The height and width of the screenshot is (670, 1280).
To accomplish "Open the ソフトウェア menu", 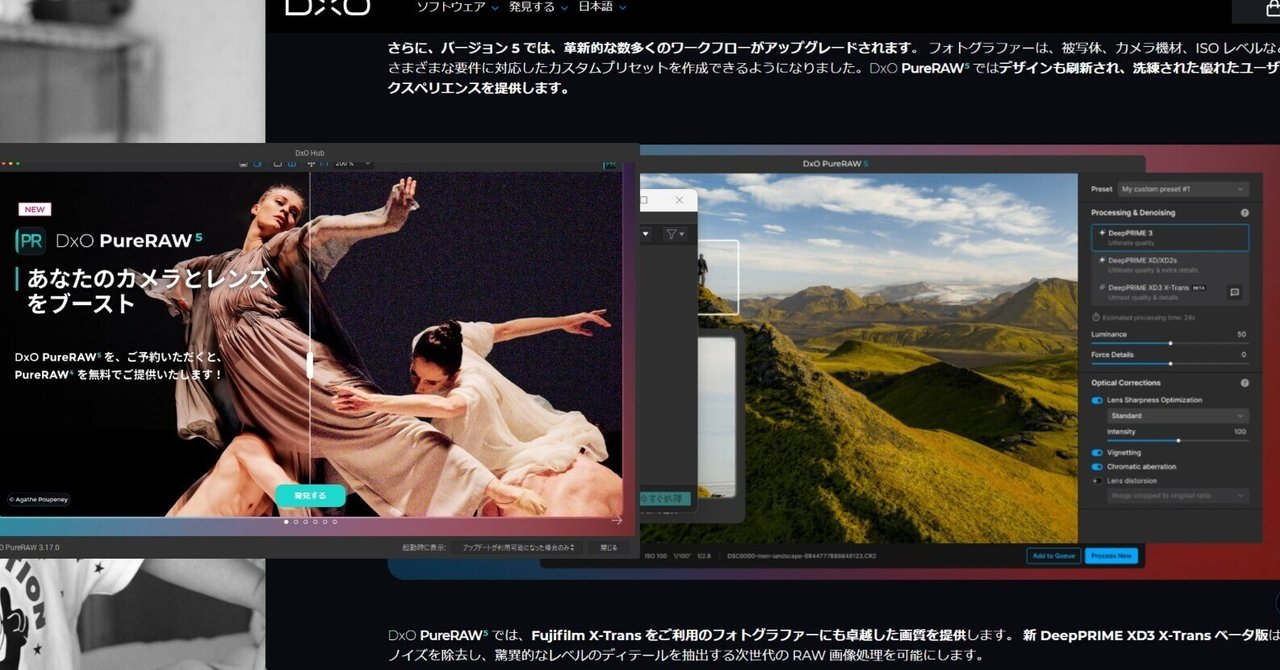I will pos(448,6).
